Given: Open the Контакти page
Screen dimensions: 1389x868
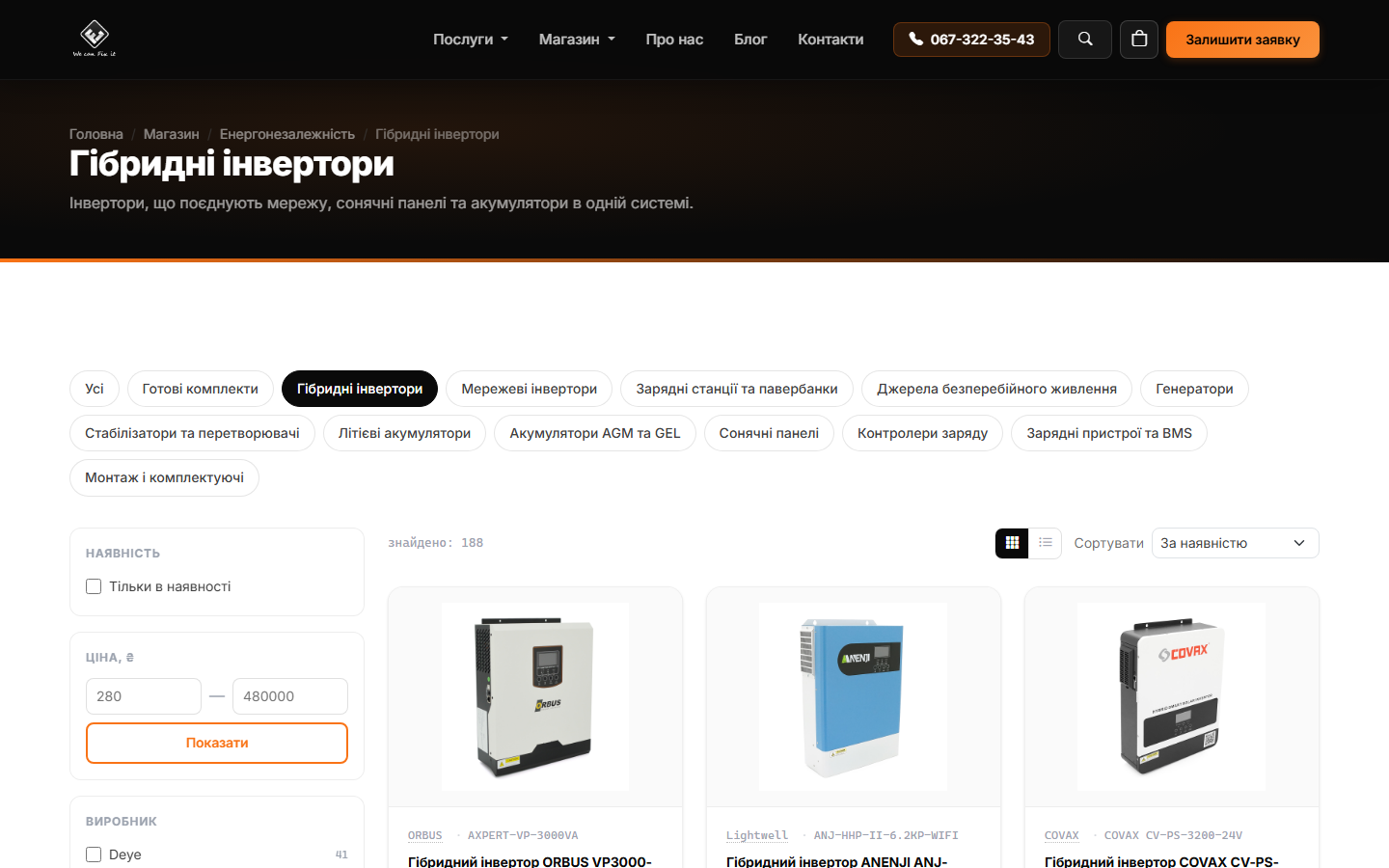Looking at the screenshot, I should pyautogui.click(x=831, y=40).
